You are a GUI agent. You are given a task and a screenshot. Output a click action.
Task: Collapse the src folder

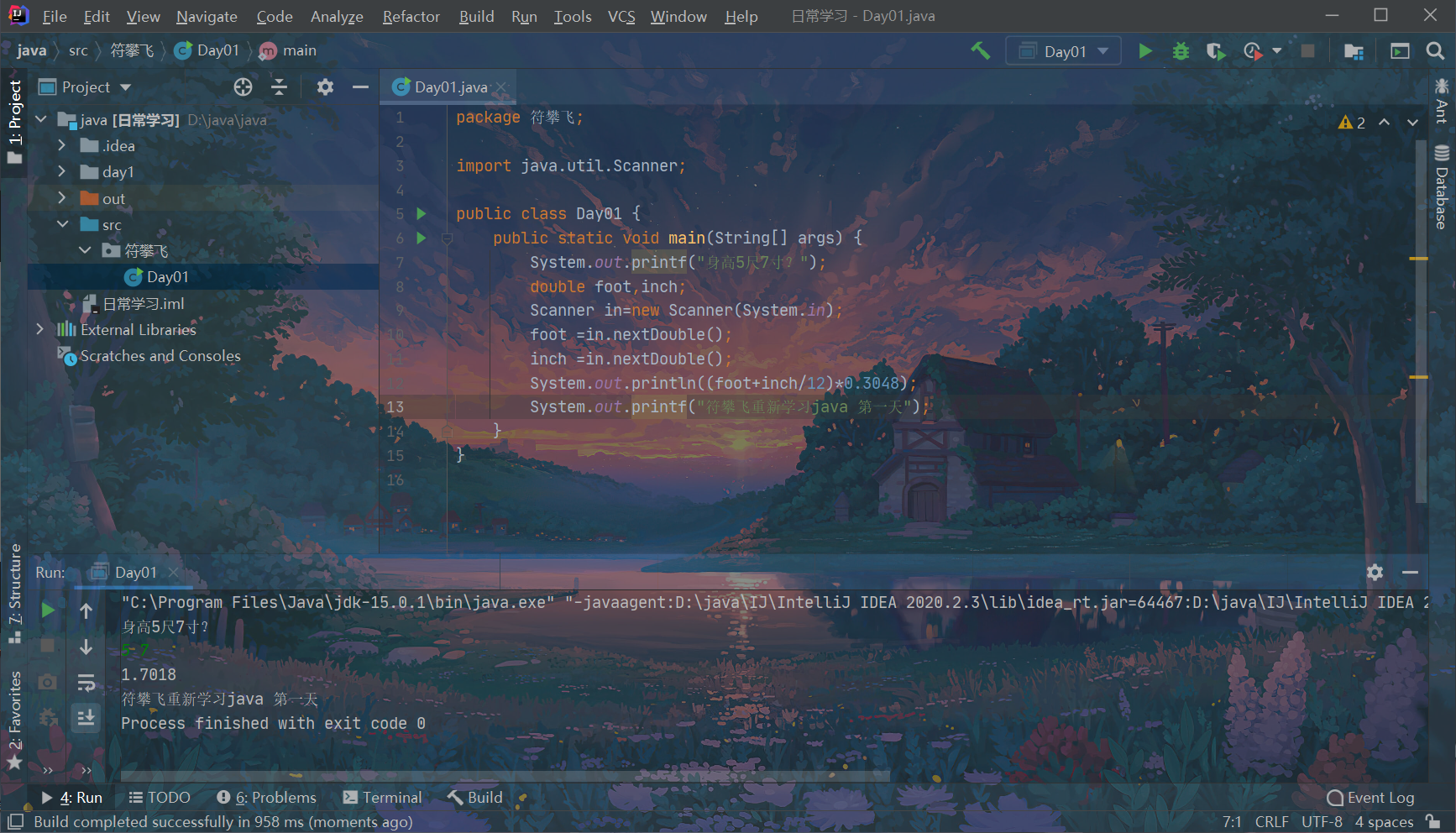pyautogui.click(x=62, y=224)
